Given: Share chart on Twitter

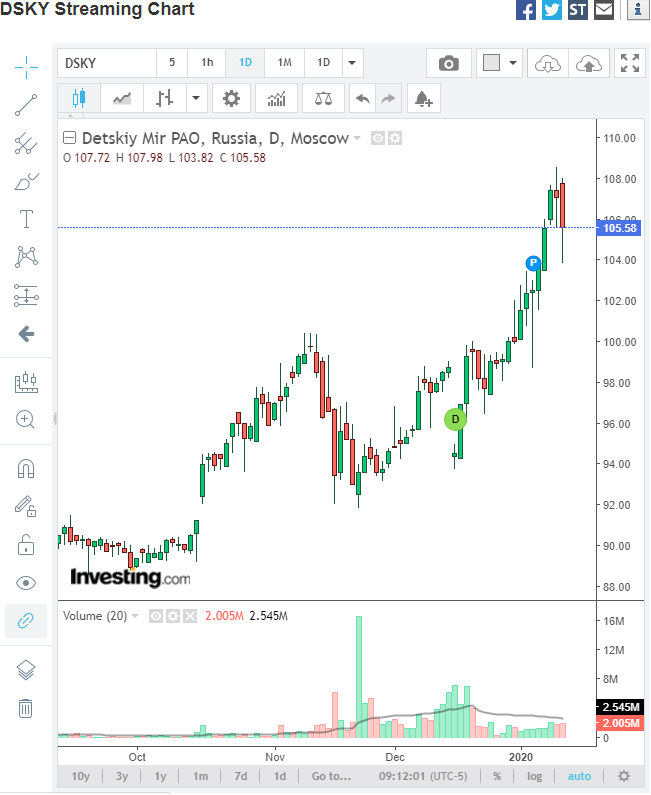Looking at the screenshot, I should tap(552, 10).
